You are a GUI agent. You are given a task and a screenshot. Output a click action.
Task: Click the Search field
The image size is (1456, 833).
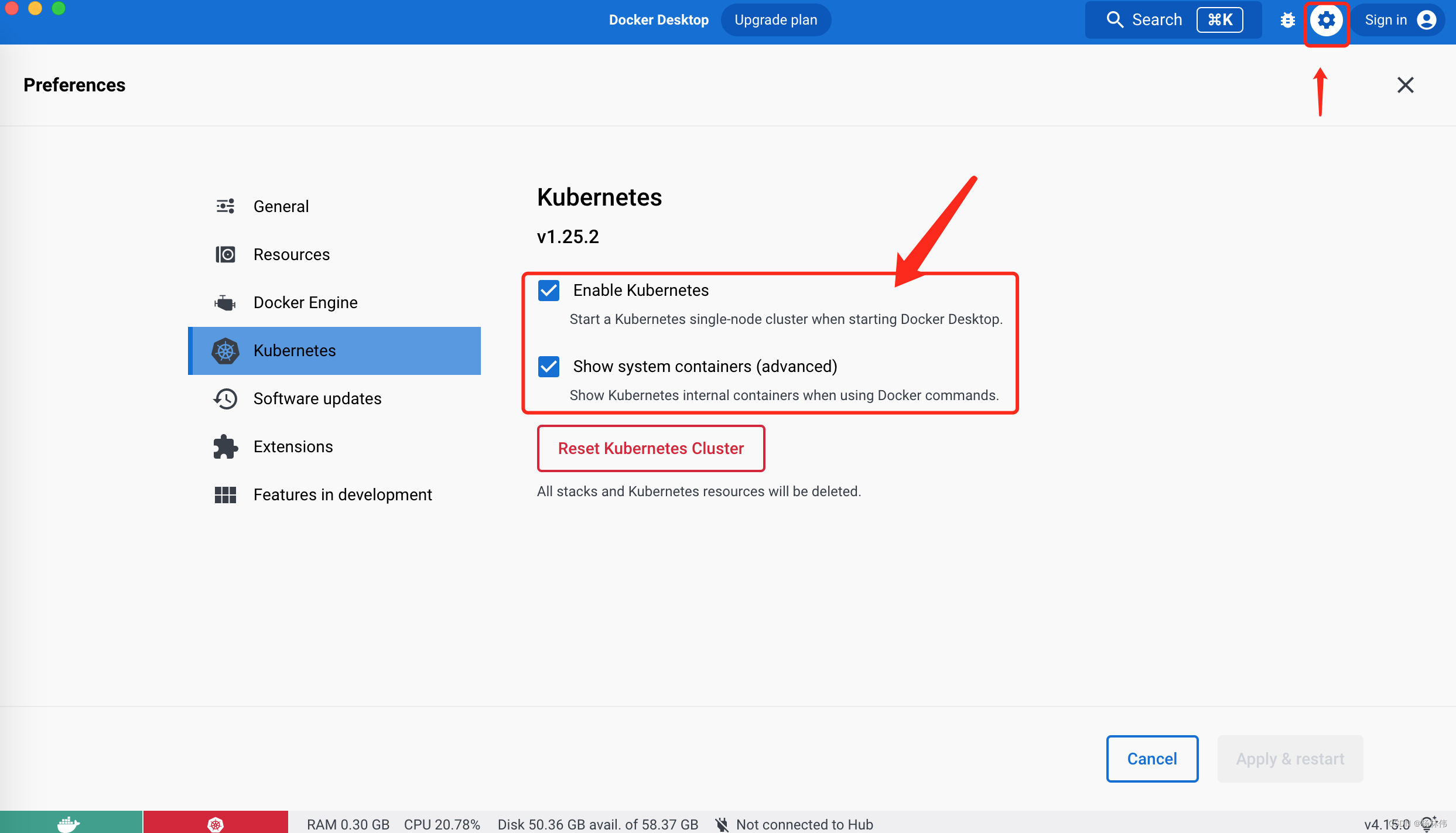coord(1173,20)
